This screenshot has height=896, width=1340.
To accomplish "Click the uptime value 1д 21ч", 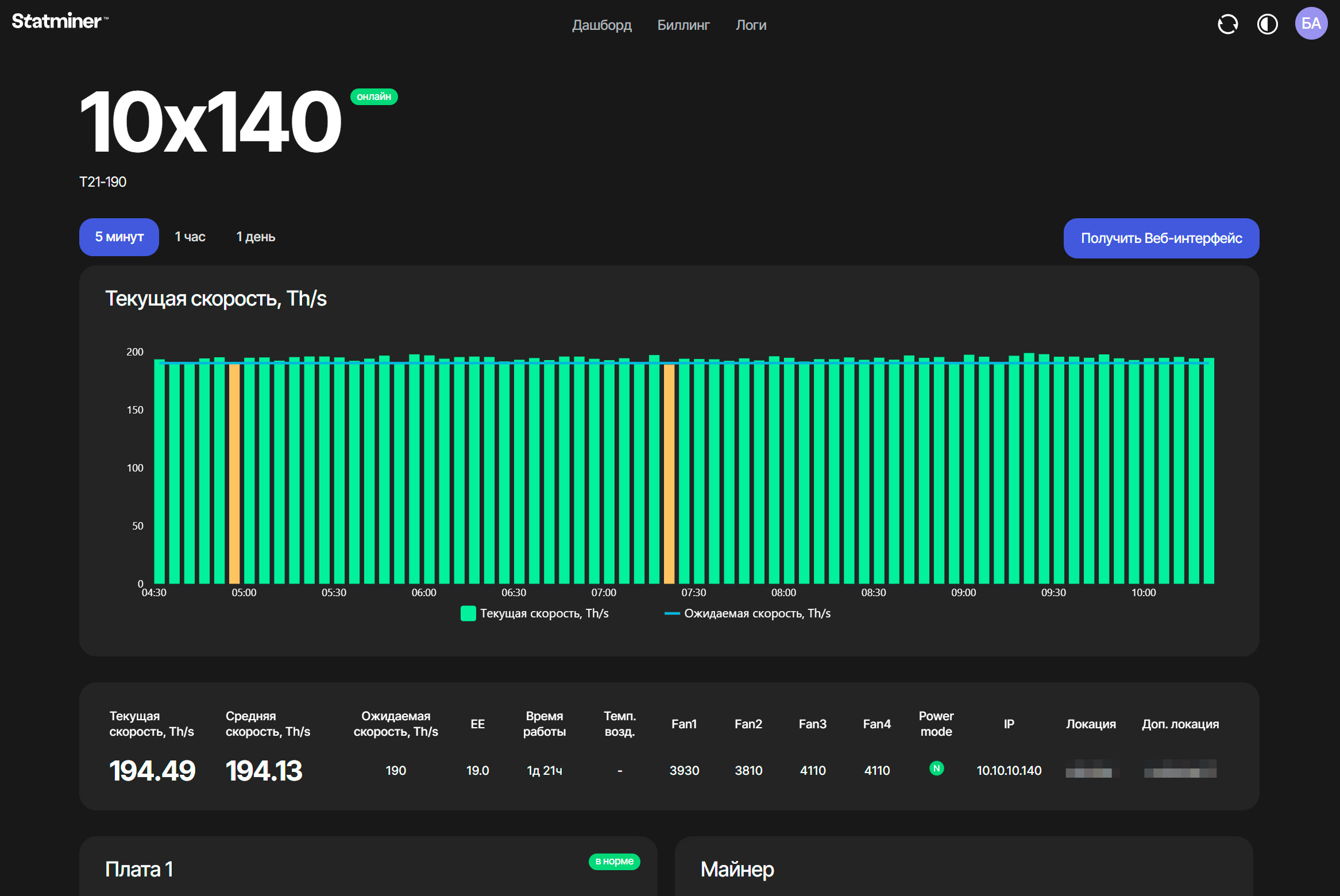I will tap(545, 770).
